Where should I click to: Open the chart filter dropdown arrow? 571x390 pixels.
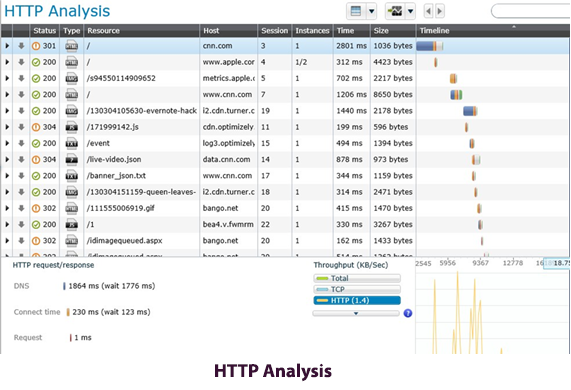(x=410, y=11)
